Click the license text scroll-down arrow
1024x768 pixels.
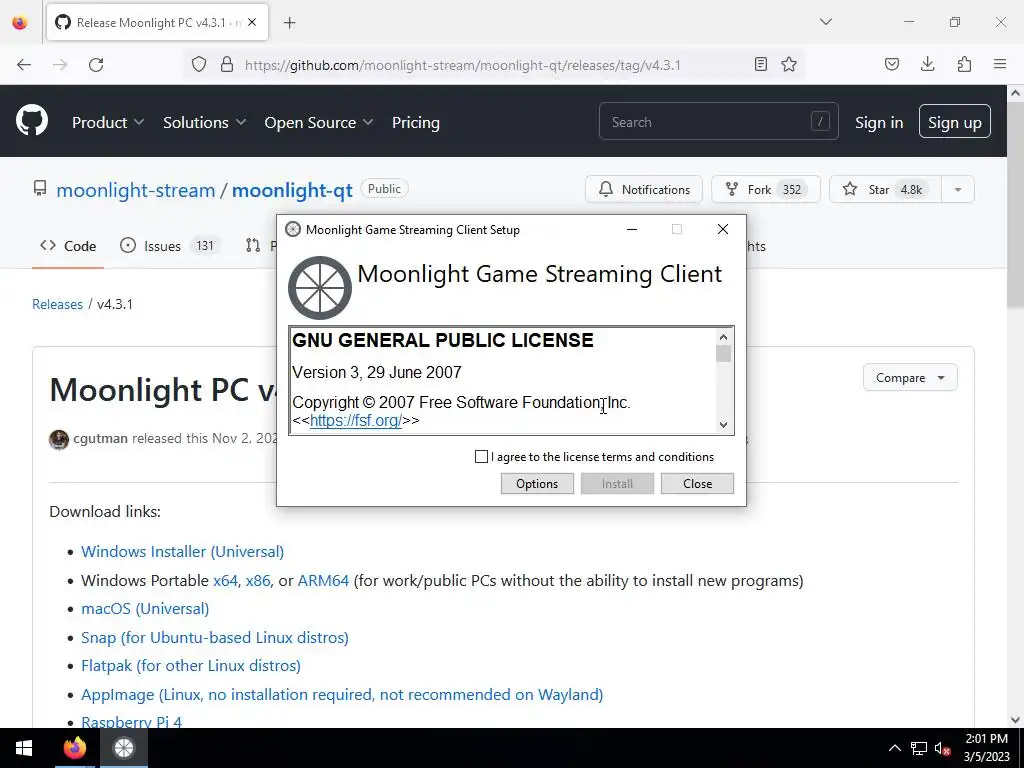[x=723, y=424]
